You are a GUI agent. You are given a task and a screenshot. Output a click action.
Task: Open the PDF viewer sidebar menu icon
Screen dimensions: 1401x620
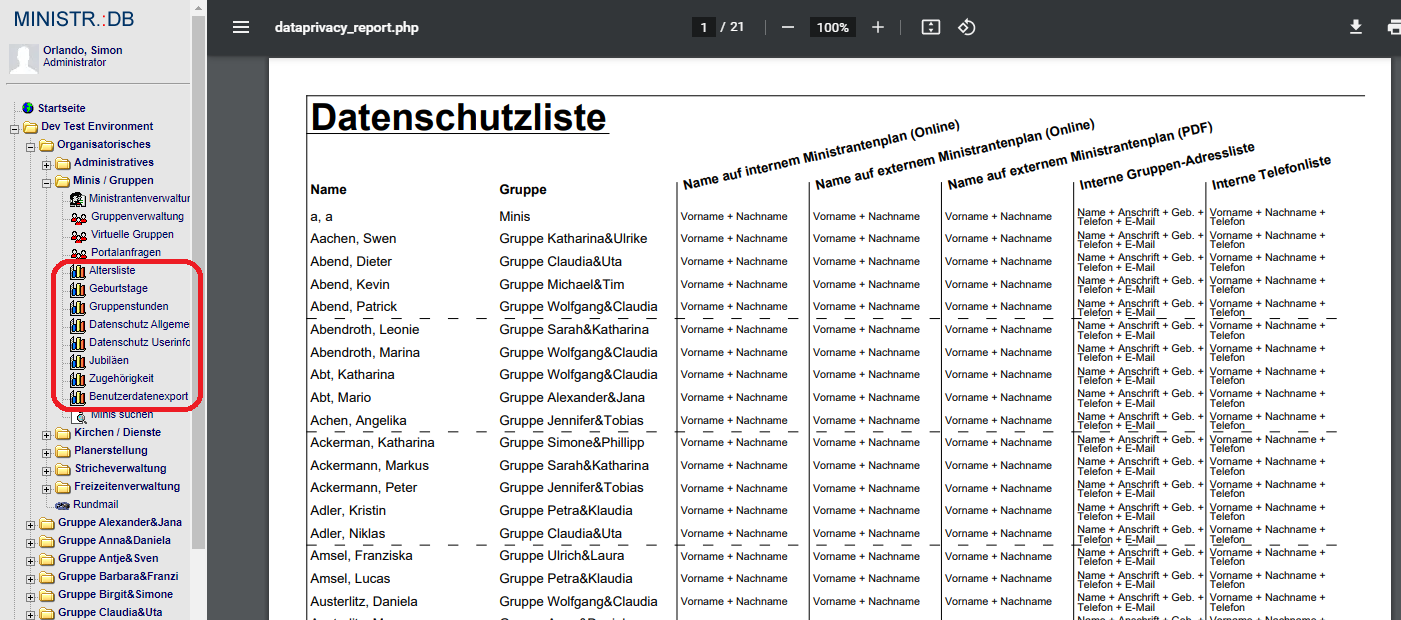point(241,27)
